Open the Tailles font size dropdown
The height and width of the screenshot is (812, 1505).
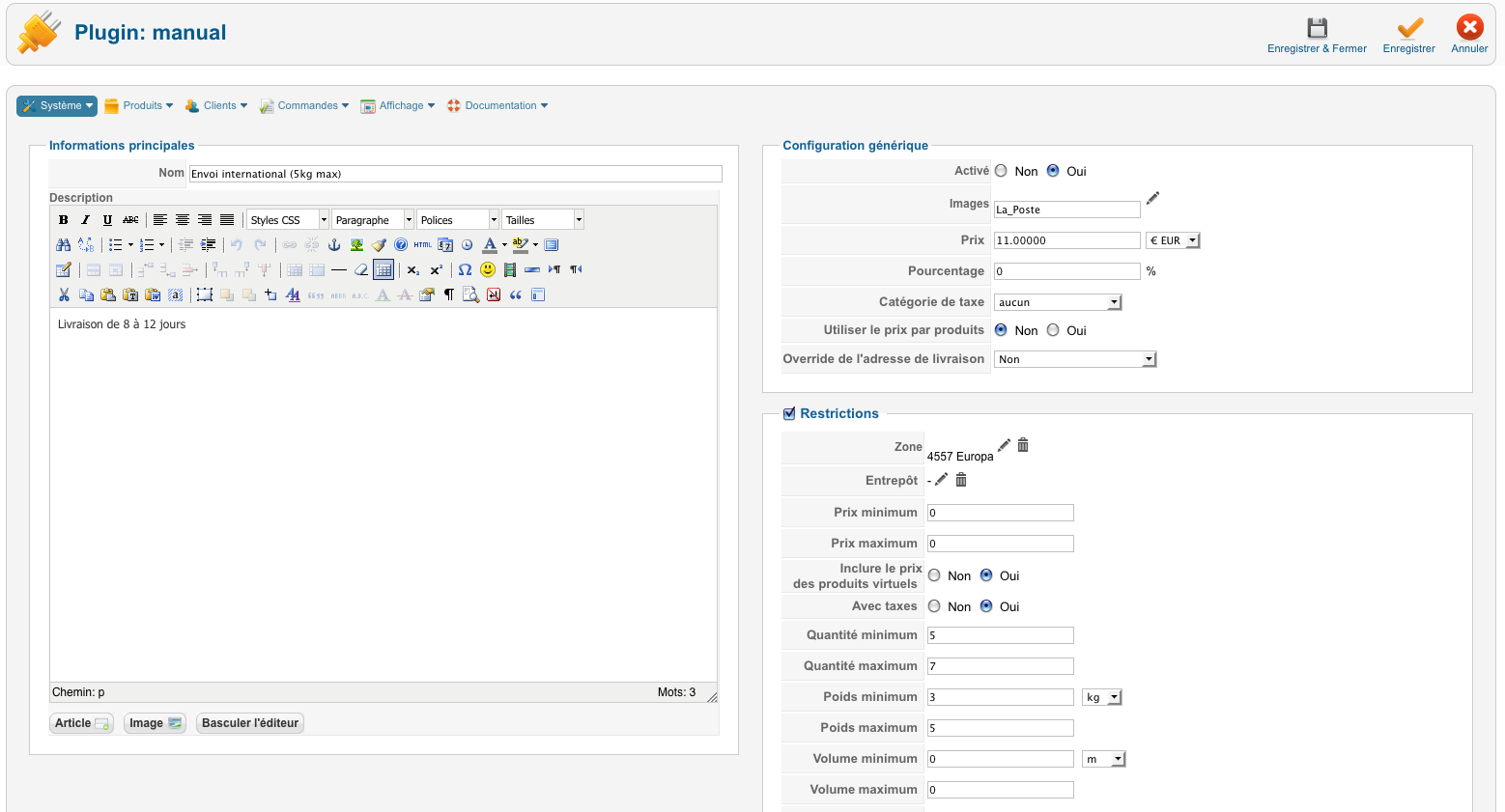(x=543, y=220)
